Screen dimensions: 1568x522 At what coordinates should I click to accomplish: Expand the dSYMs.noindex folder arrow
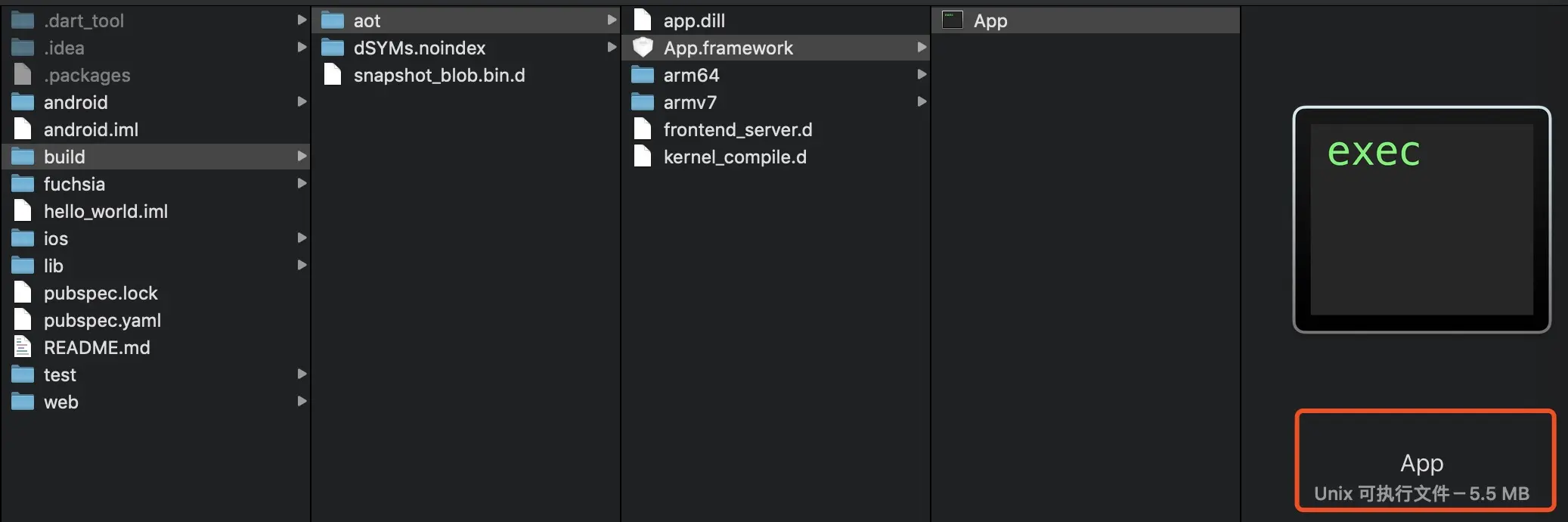coord(612,47)
